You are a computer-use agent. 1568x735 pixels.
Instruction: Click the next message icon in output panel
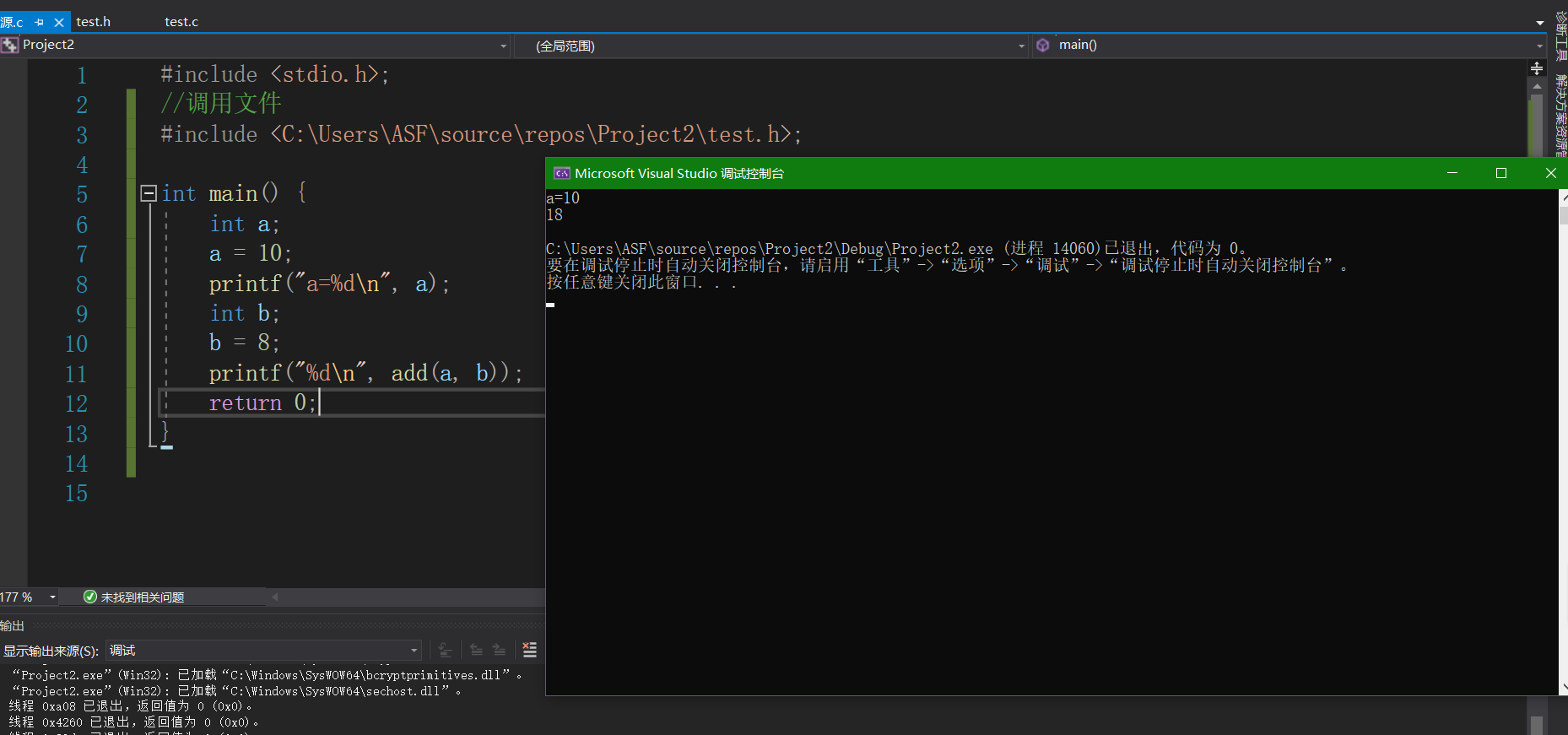click(499, 650)
